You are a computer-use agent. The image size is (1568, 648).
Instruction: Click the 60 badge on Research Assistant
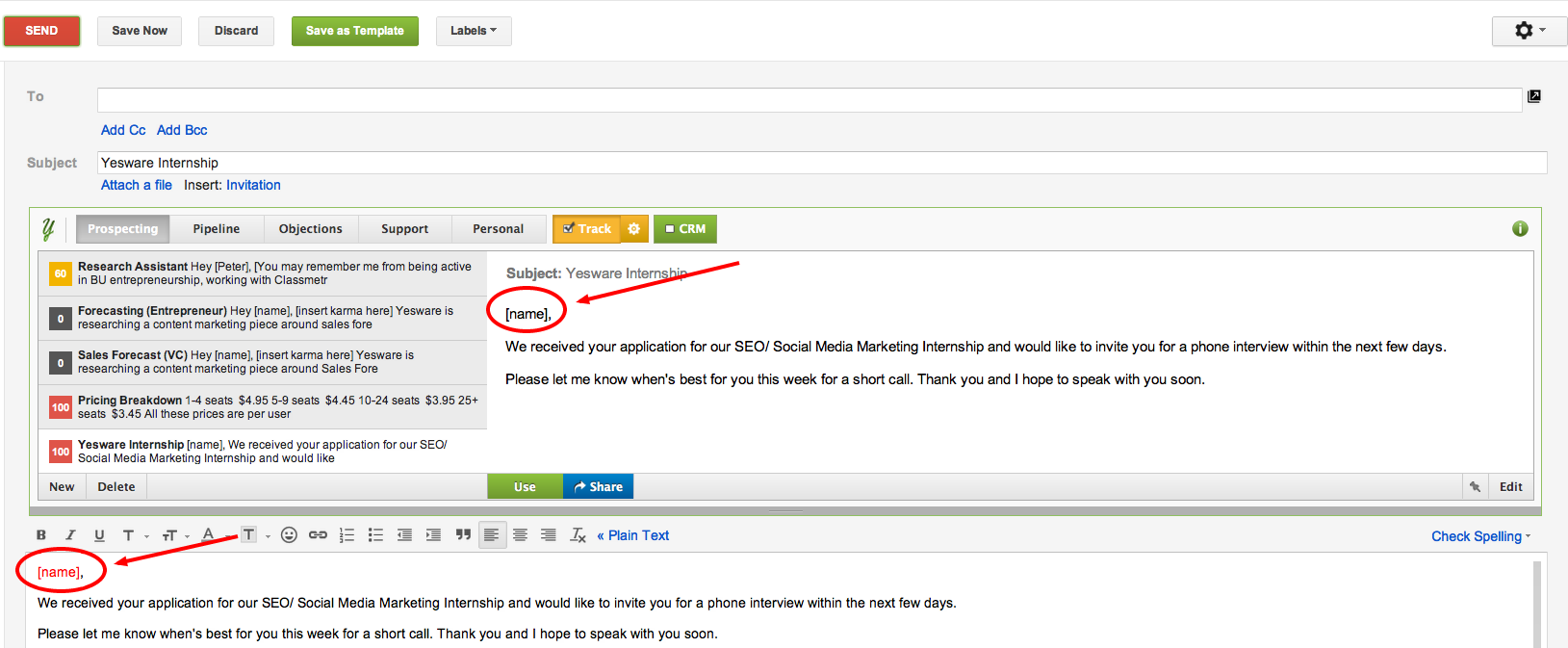(x=61, y=274)
